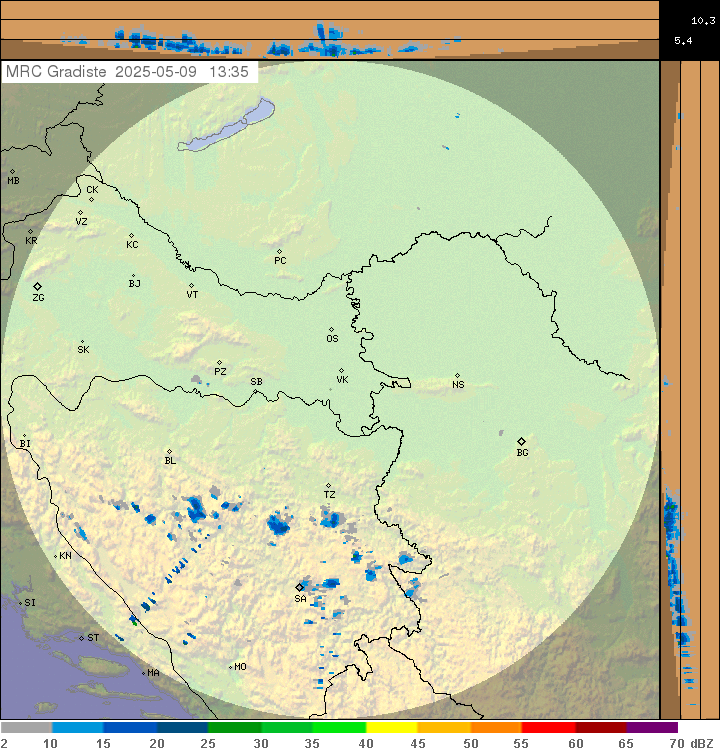Select the SK map label
Viewport: 720px width, 751px height.
pyautogui.click(x=83, y=350)
